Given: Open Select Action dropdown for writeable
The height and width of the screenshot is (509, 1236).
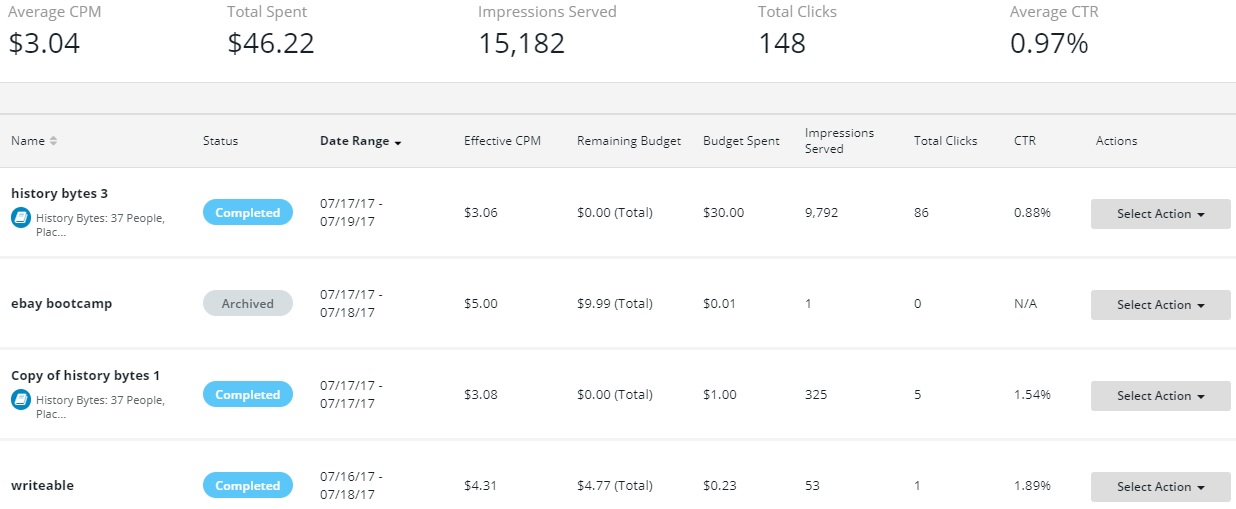Looking at the screenshot, I should pyautogui.click(x=1160, y=487).
